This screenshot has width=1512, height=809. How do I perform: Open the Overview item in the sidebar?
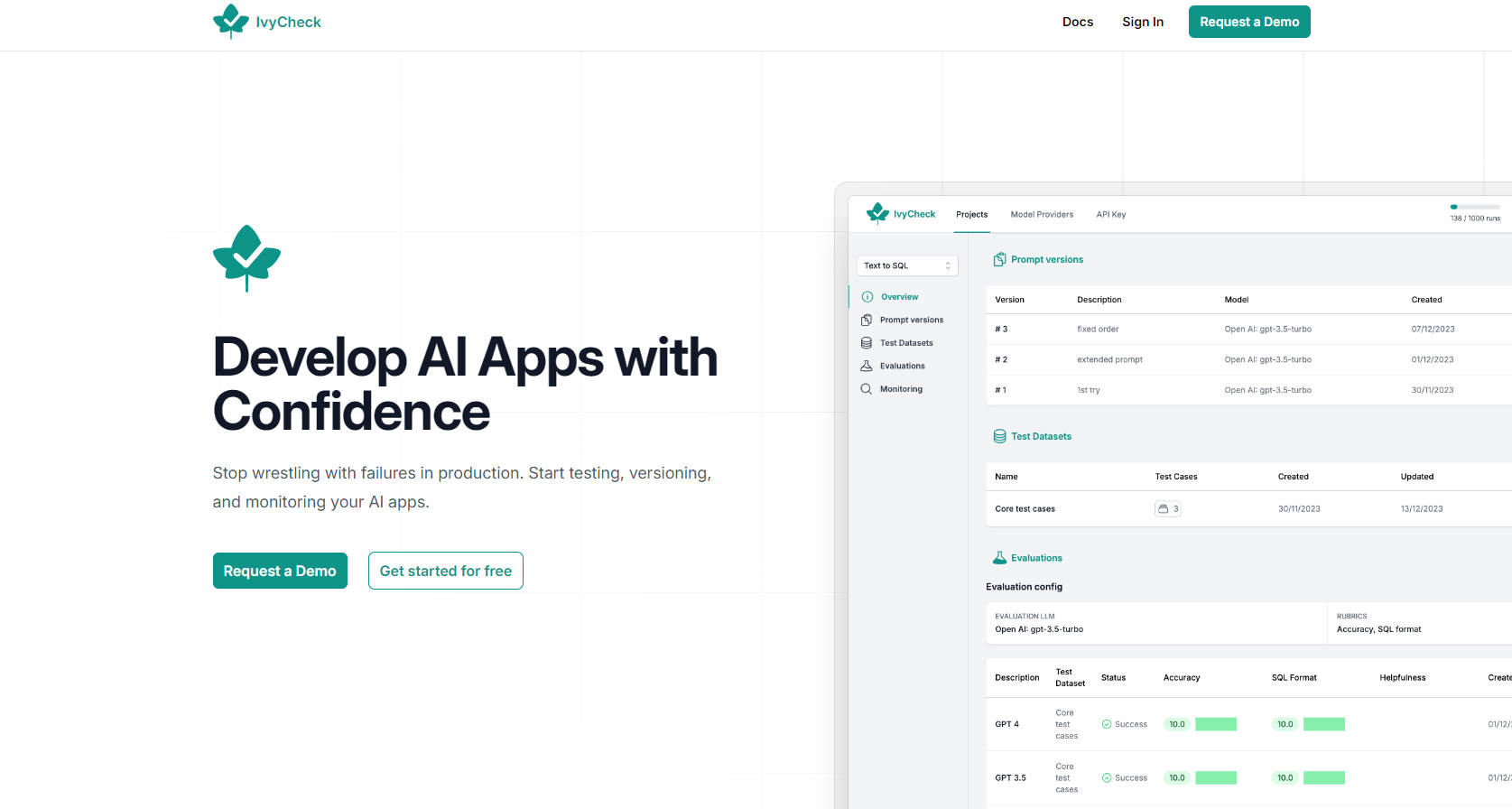899,297
